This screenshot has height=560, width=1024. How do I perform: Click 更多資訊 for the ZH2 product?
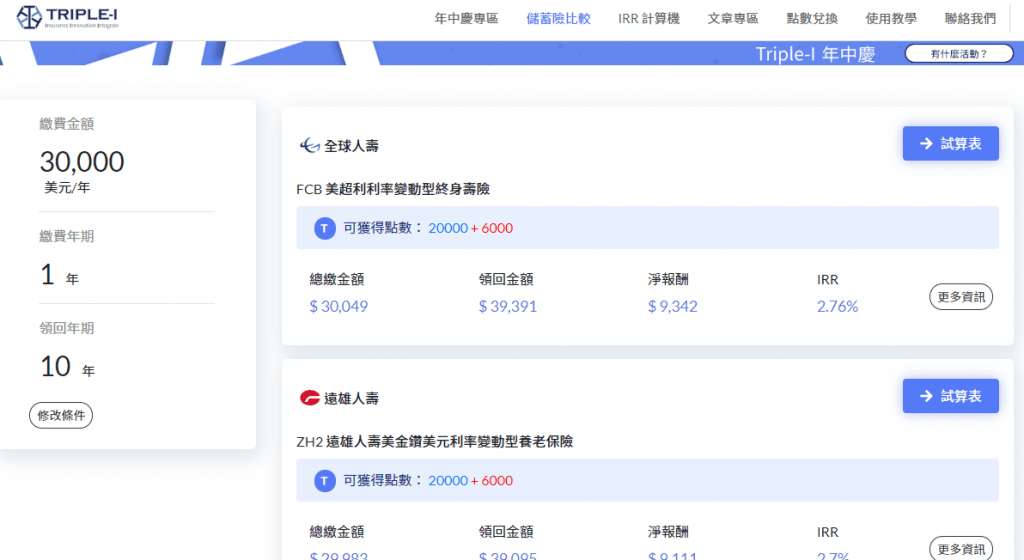pos(961,549)
